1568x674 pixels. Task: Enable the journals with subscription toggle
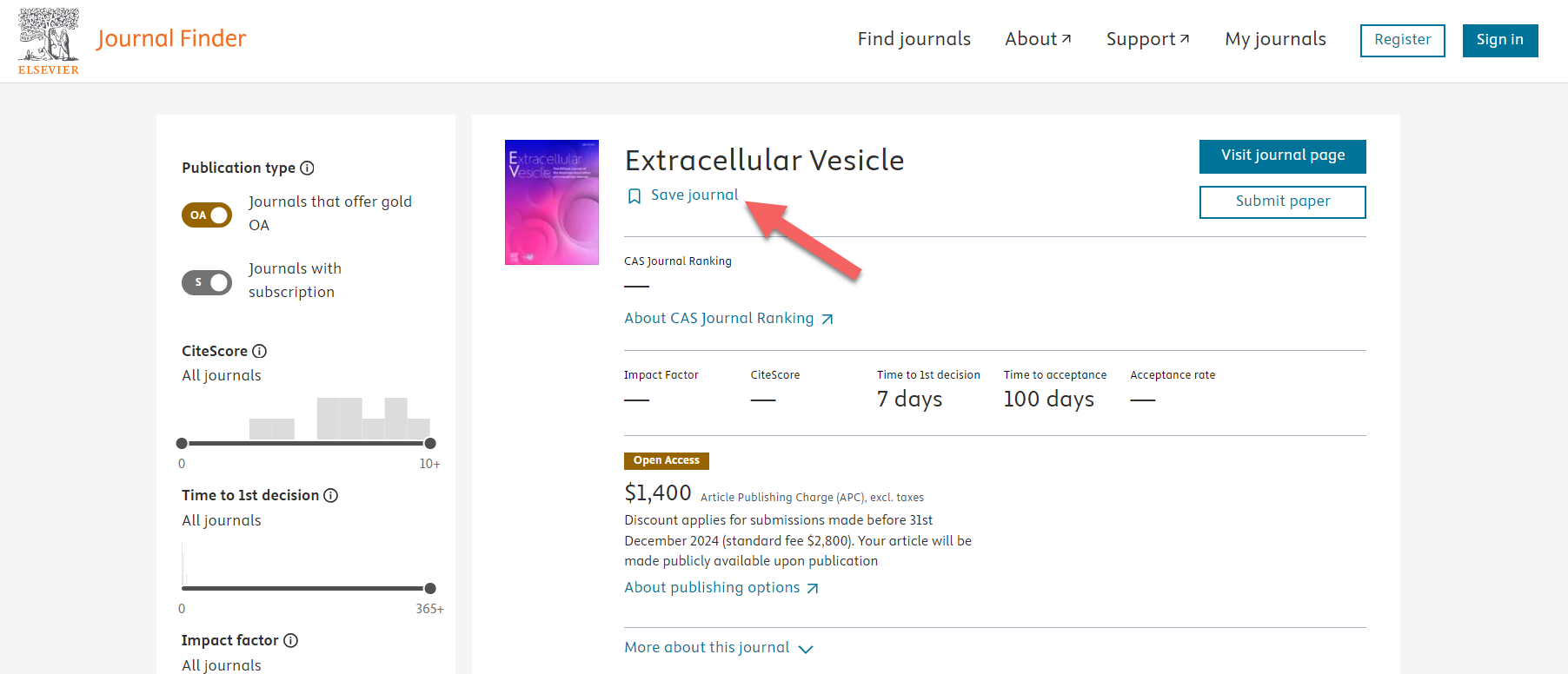tap(207, 282)
